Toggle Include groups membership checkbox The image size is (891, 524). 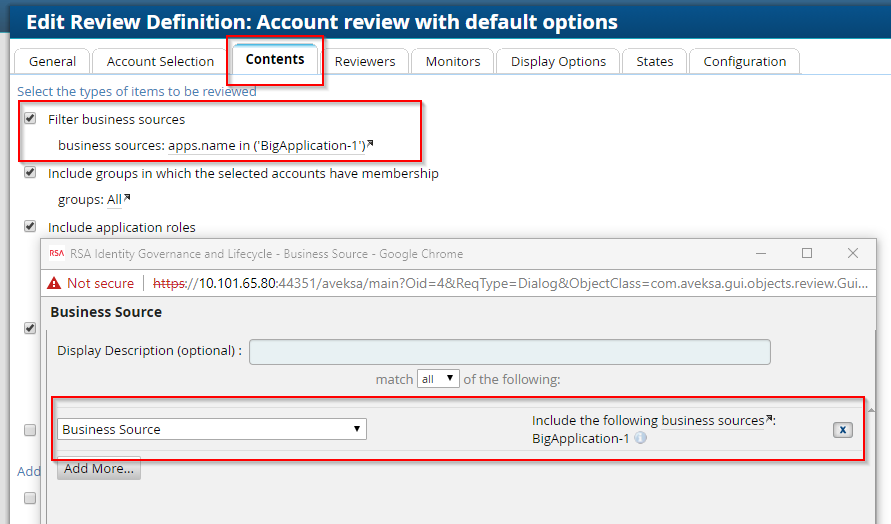click(x=30, y=173)
